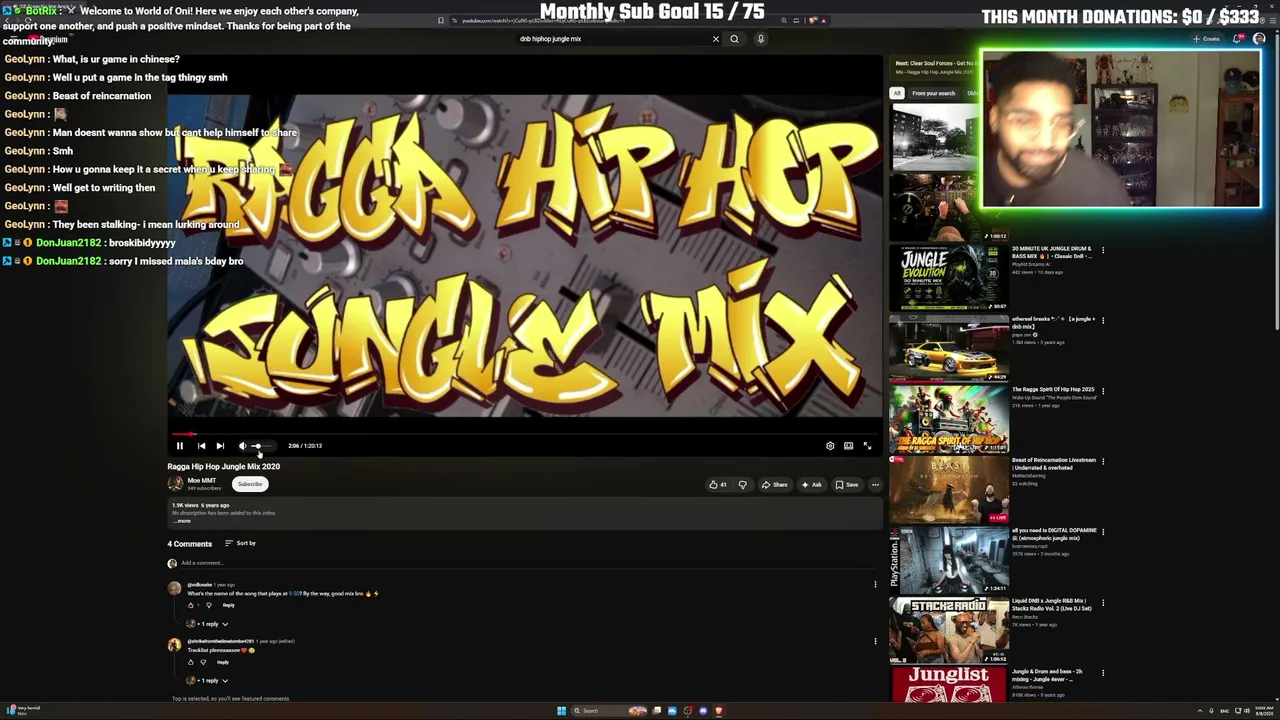The image size is (1280, 720).
Task: Switch player to theater mode
Action: [x=848, y=446]
